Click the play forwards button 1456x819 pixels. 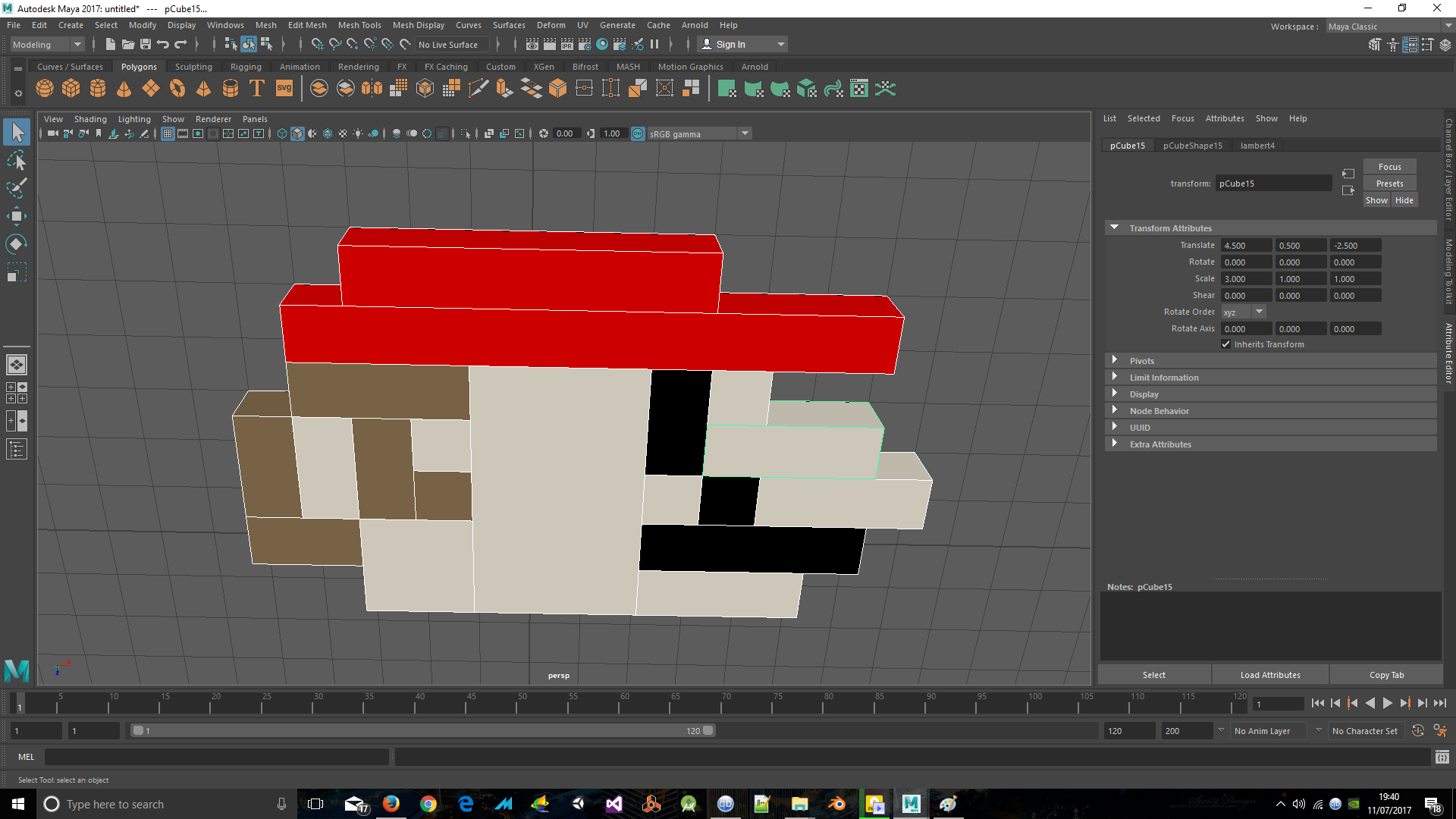[1388, 704]
